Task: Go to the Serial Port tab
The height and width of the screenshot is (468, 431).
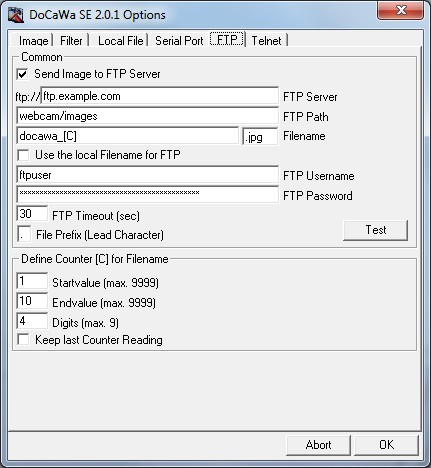Action: pyautogui.click(x=179, y=41)
